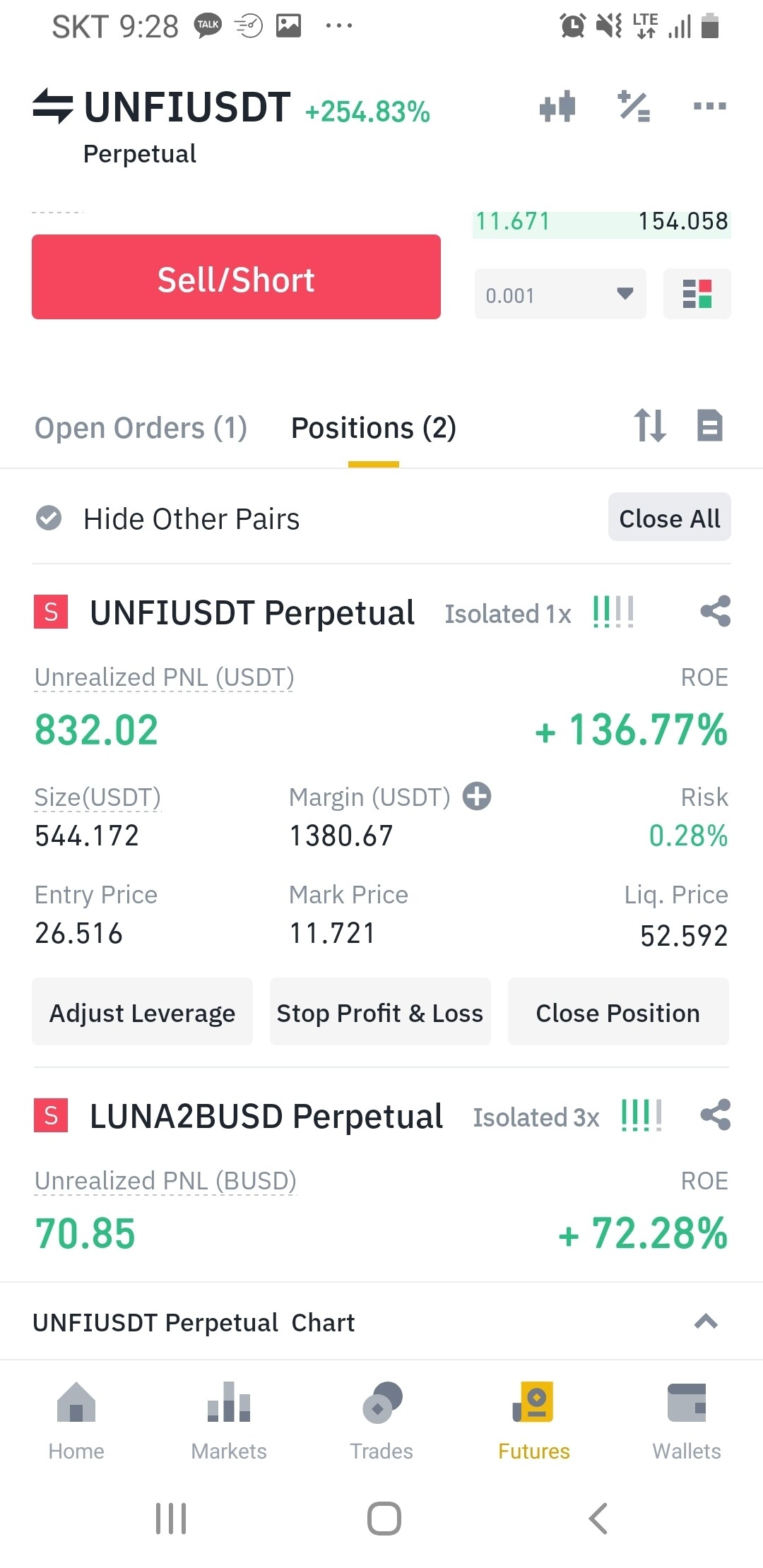Toggle the Hide Other Pairs checkbox
Viewport: 763px width, 1568px height.
[49, 518]
